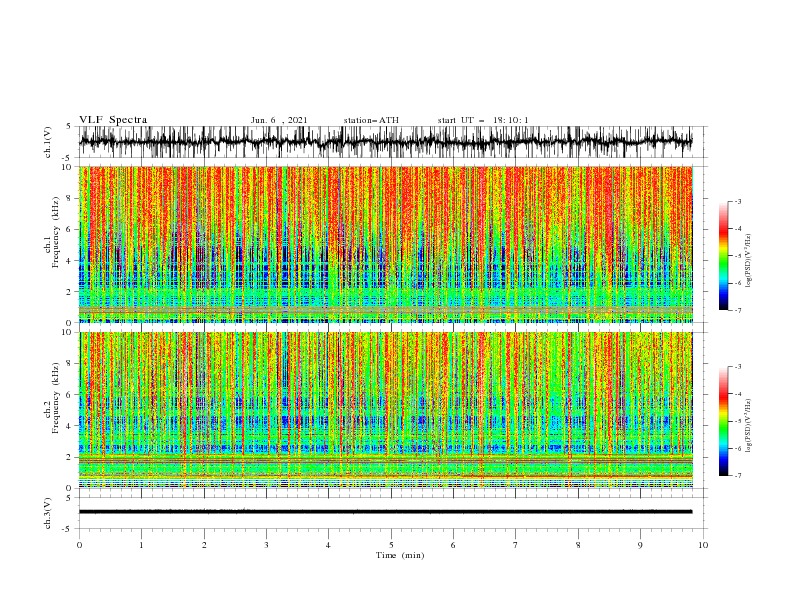Click time-axis tick label "6" under Time axis
This screenshot has height=612, width=792.
453,545
